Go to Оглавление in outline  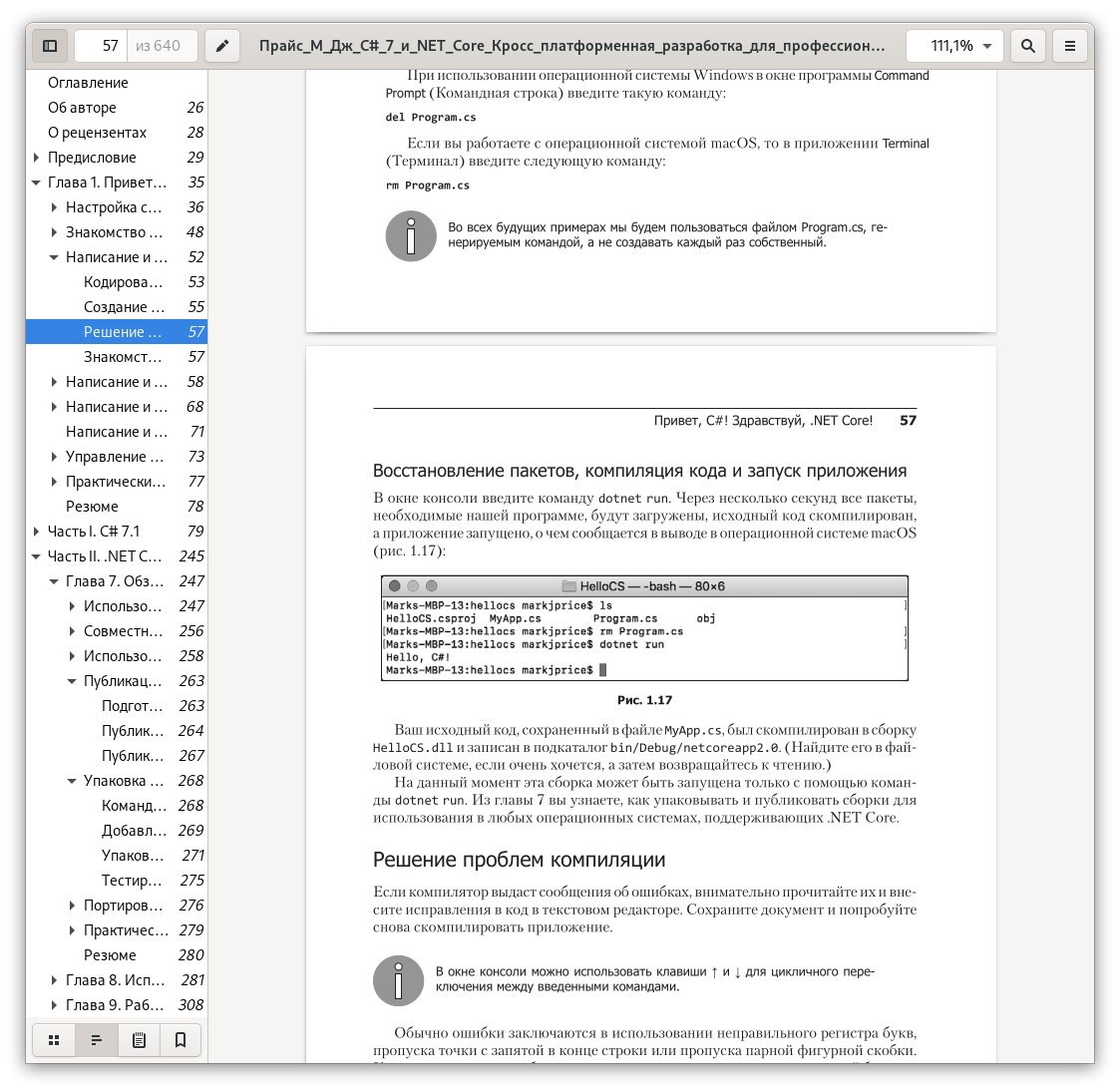[117, 83]
